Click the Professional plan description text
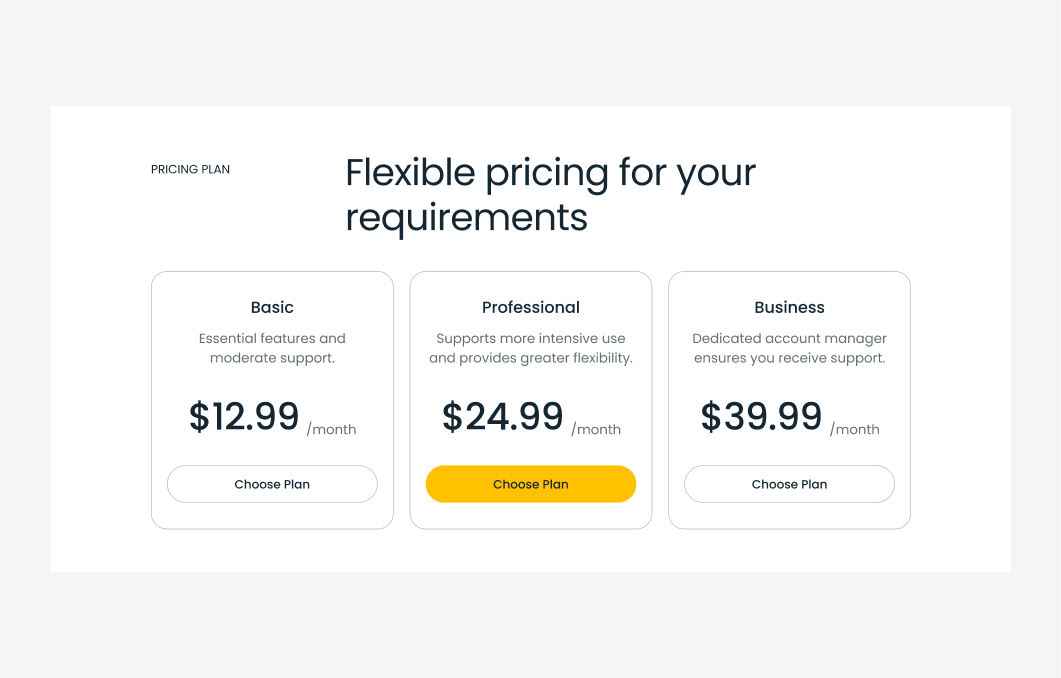The width and height of the screenshot is (1061, 678). pos(531,348)
